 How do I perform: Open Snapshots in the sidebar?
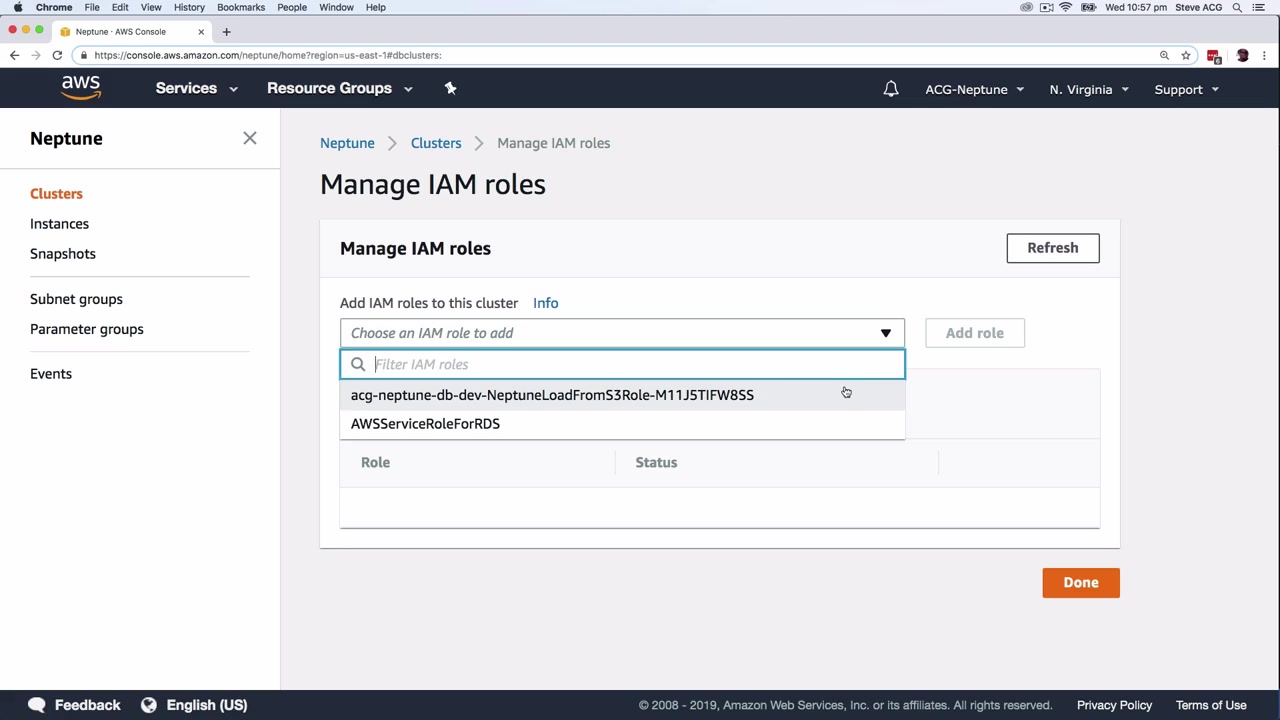63,254
